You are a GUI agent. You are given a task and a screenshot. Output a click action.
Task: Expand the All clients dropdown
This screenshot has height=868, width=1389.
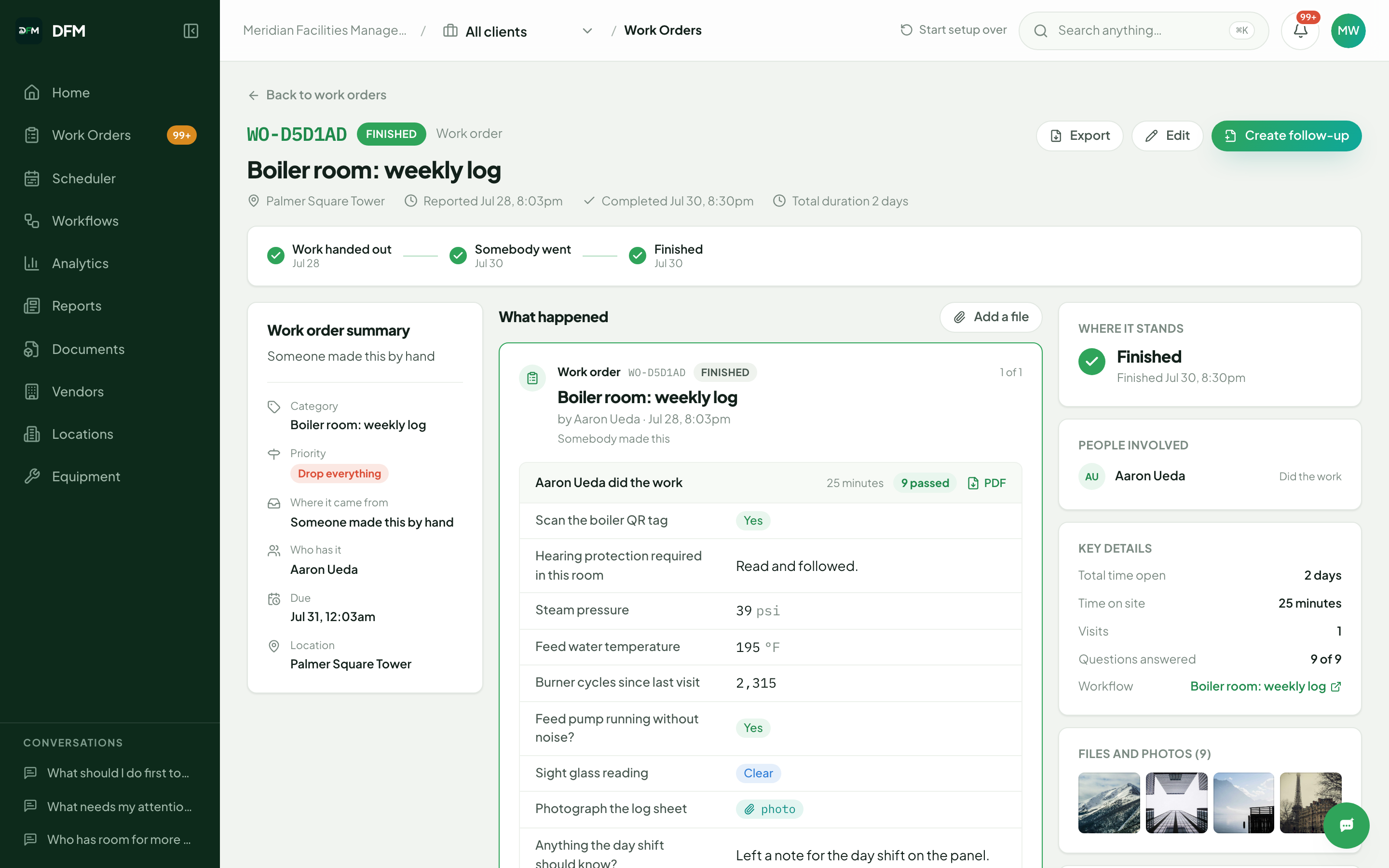click(x=517, y=31)
